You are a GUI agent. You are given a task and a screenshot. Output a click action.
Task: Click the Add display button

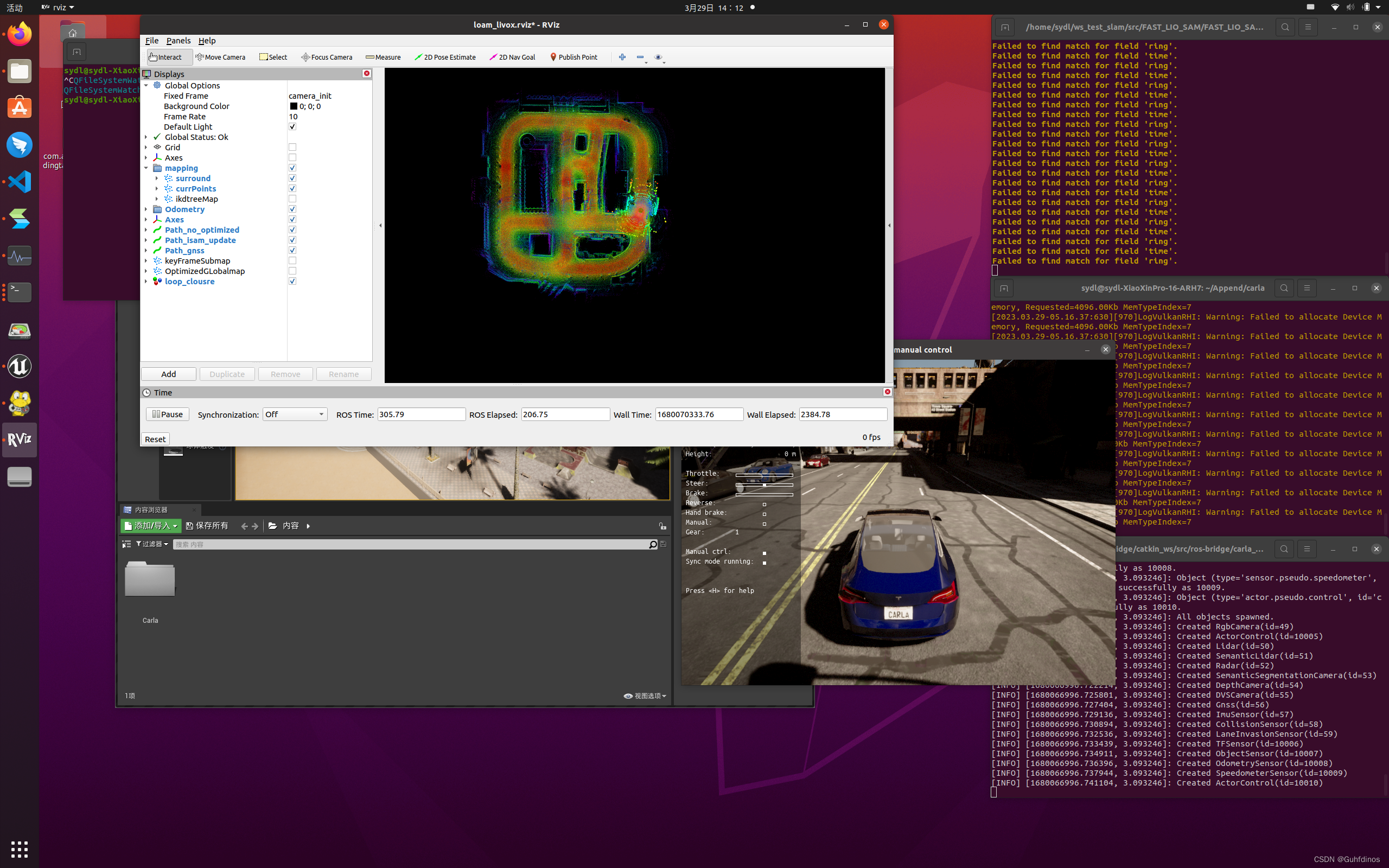click(x=168, y=374)
